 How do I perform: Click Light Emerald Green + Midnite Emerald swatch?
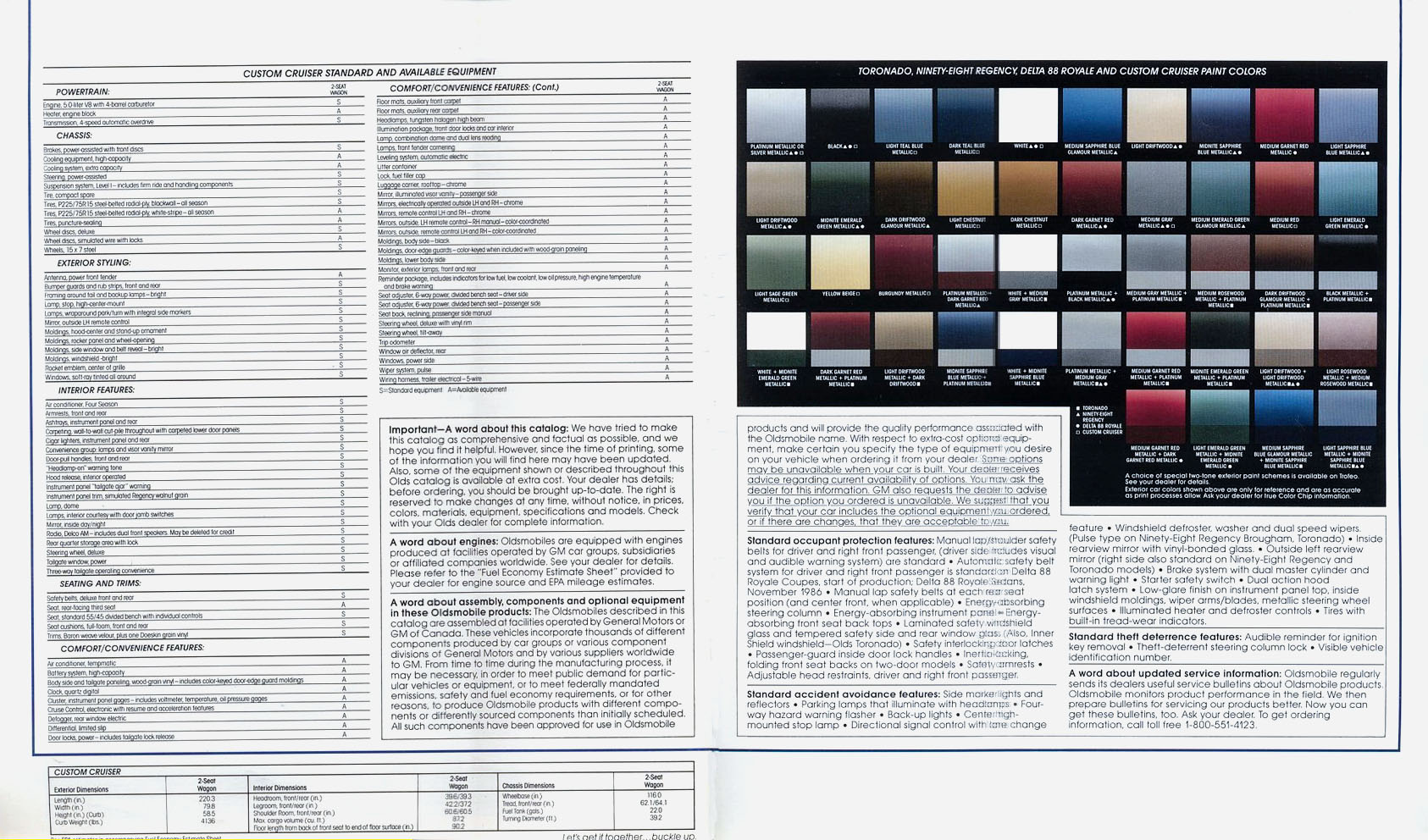1220,417
